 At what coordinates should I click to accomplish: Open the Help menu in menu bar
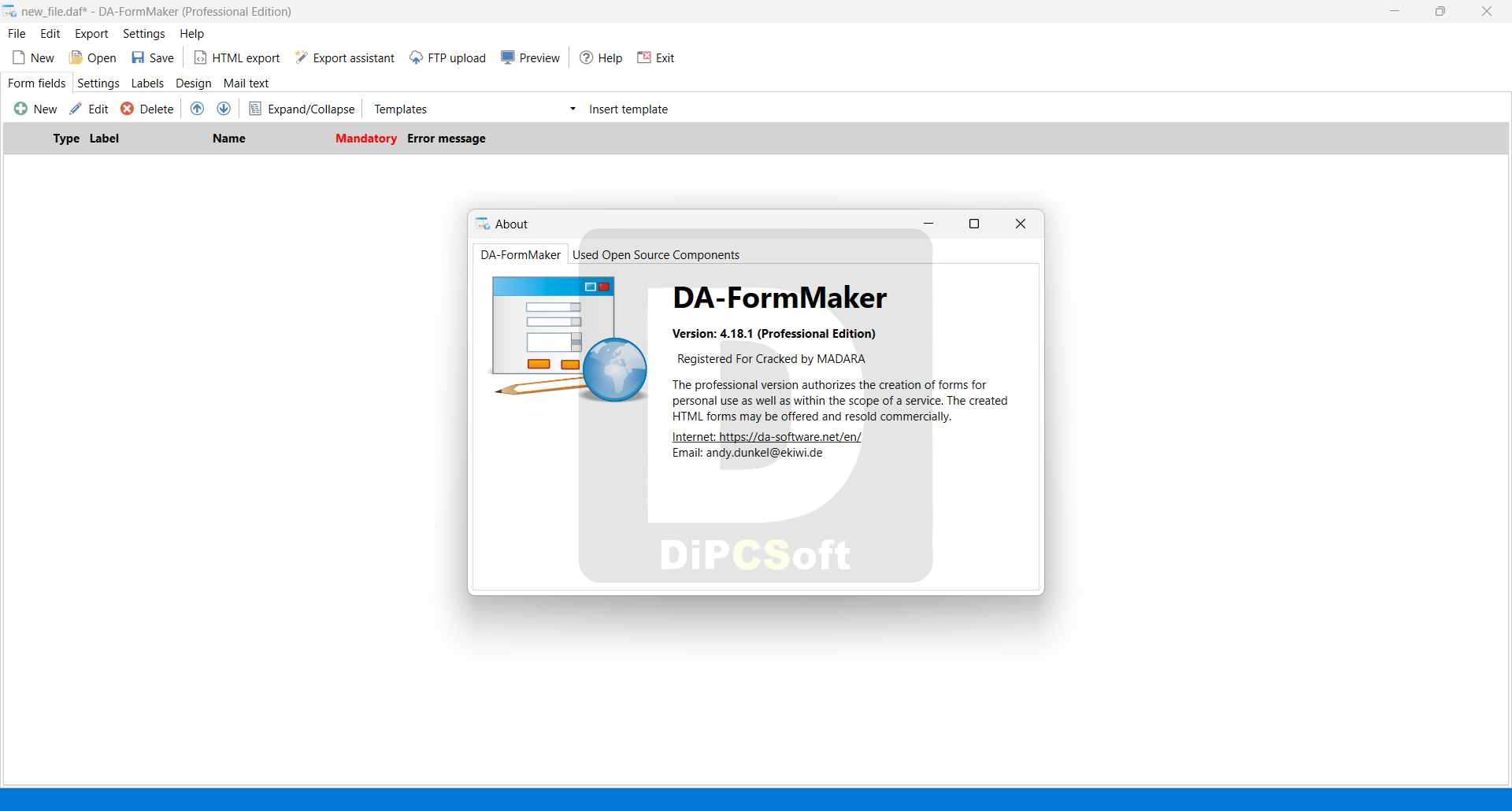coord(191,34)
